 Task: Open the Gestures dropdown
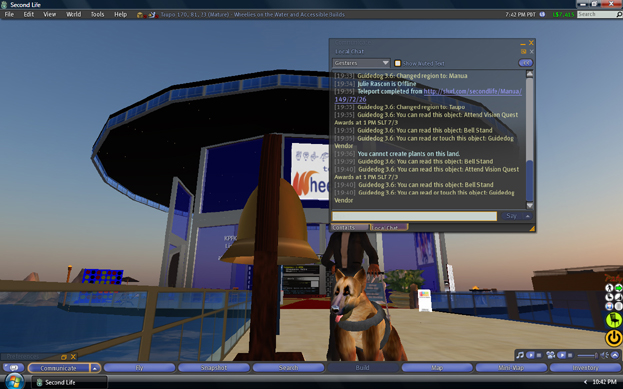click(361, 63)
